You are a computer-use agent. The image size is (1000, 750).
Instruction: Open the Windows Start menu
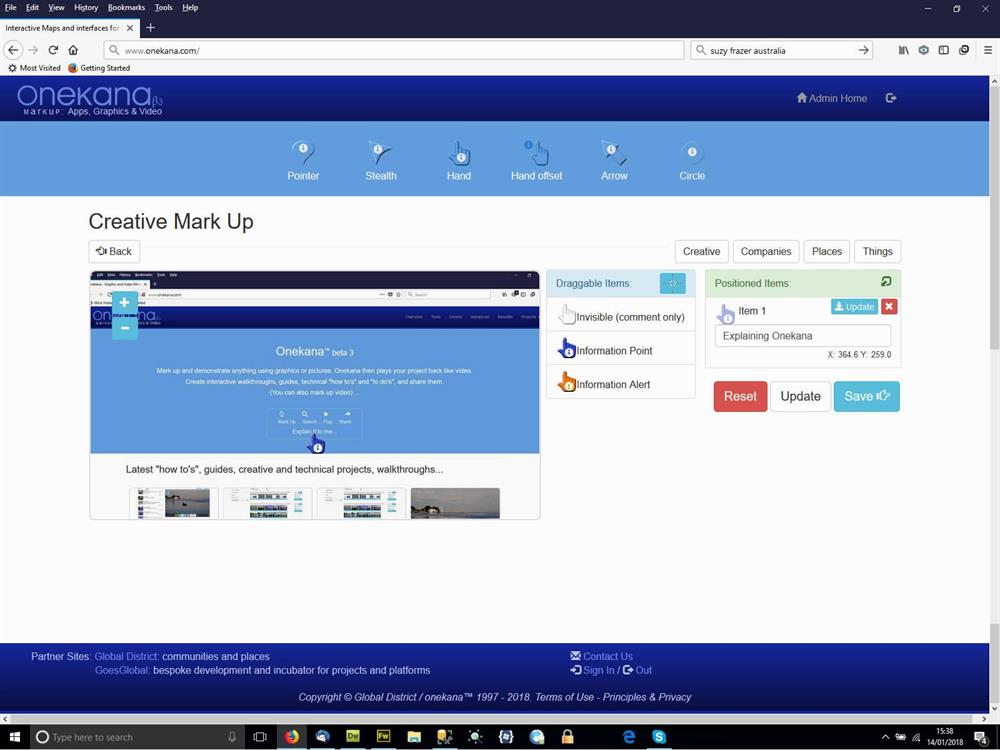coord(14,737)
